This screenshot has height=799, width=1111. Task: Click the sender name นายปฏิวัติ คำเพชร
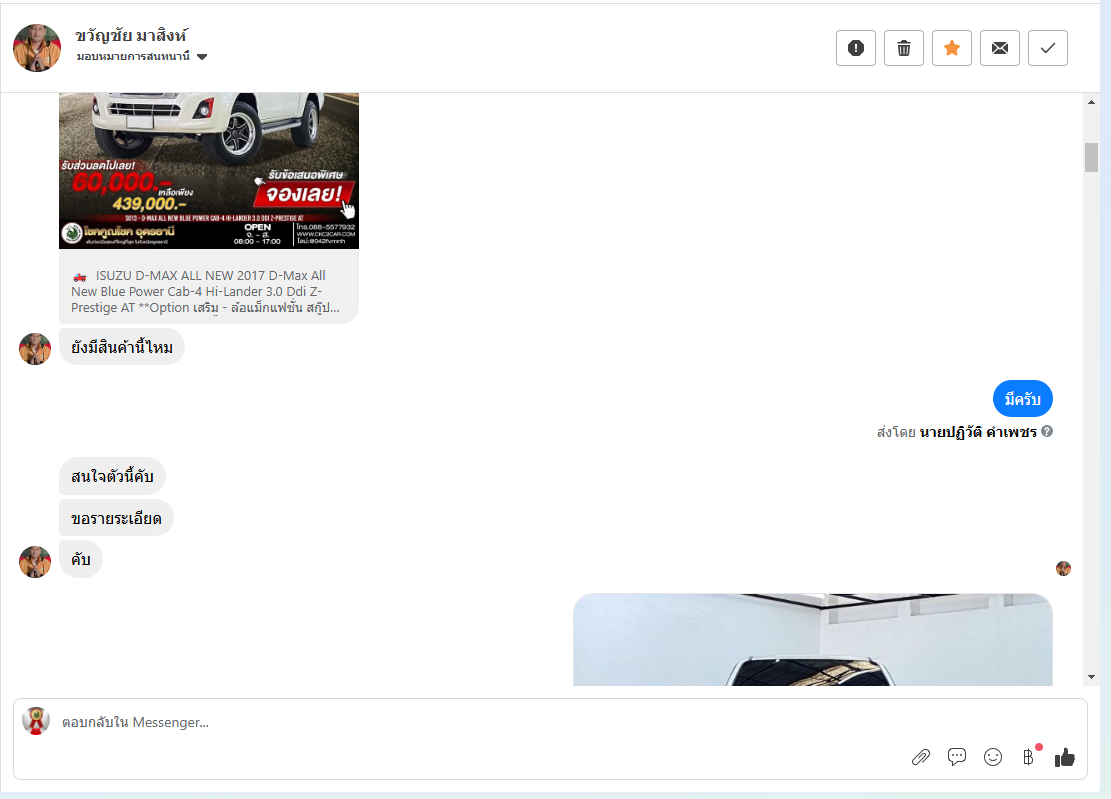[x=978, y=432]
